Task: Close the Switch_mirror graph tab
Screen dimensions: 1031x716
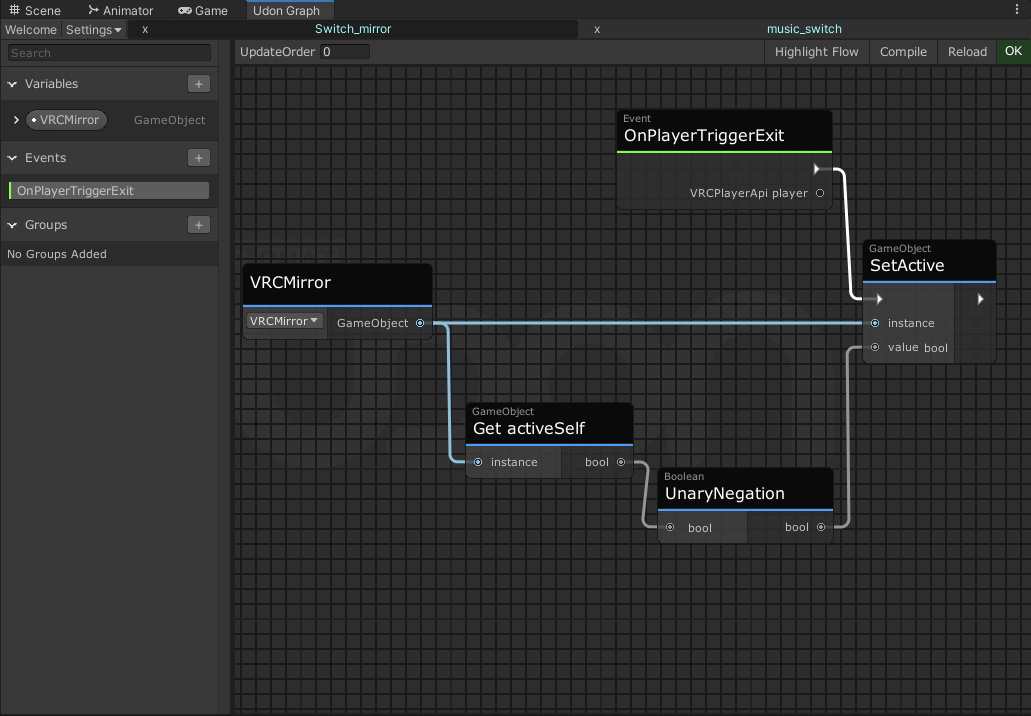Action: (145, 30)
